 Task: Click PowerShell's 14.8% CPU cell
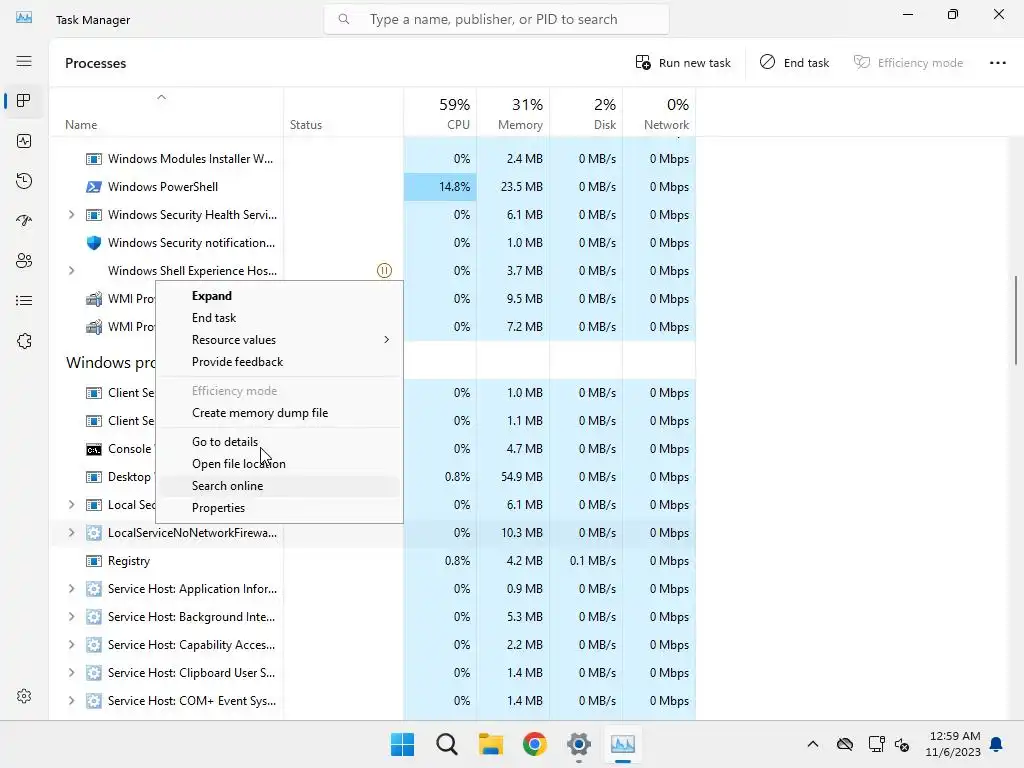440,187
